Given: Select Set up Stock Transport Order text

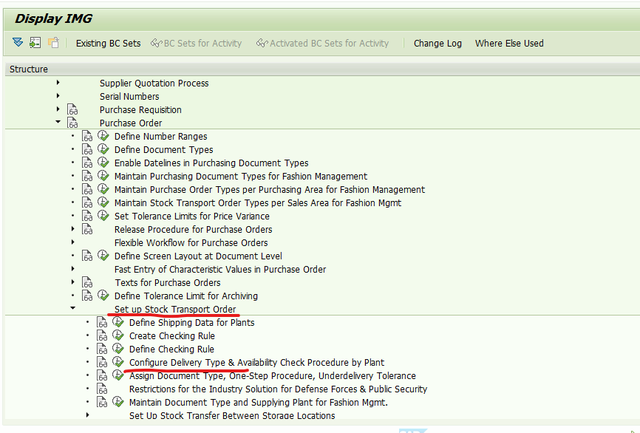Looking at the screenshot, I should (x=175, y=309).
